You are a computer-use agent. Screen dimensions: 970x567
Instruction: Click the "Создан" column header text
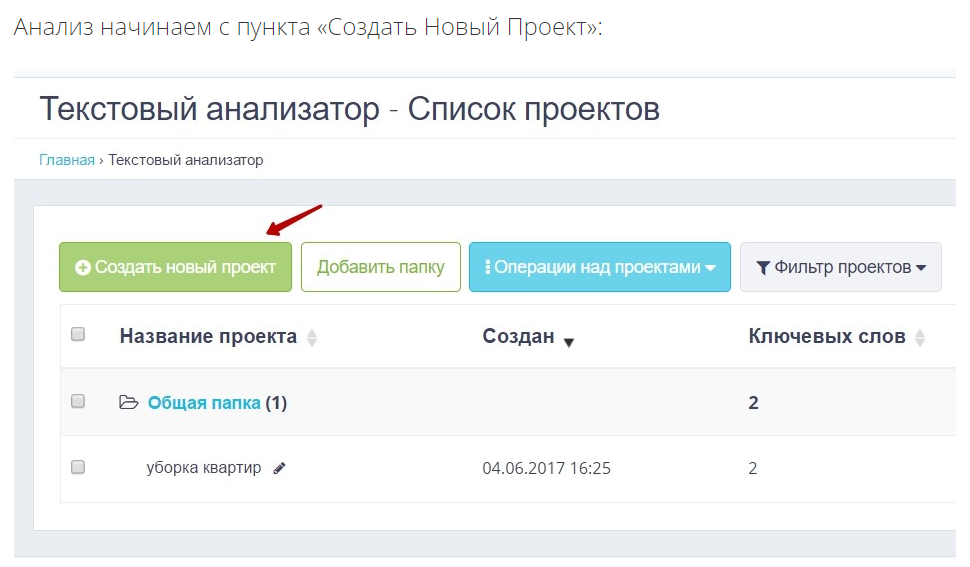[518, 336]
